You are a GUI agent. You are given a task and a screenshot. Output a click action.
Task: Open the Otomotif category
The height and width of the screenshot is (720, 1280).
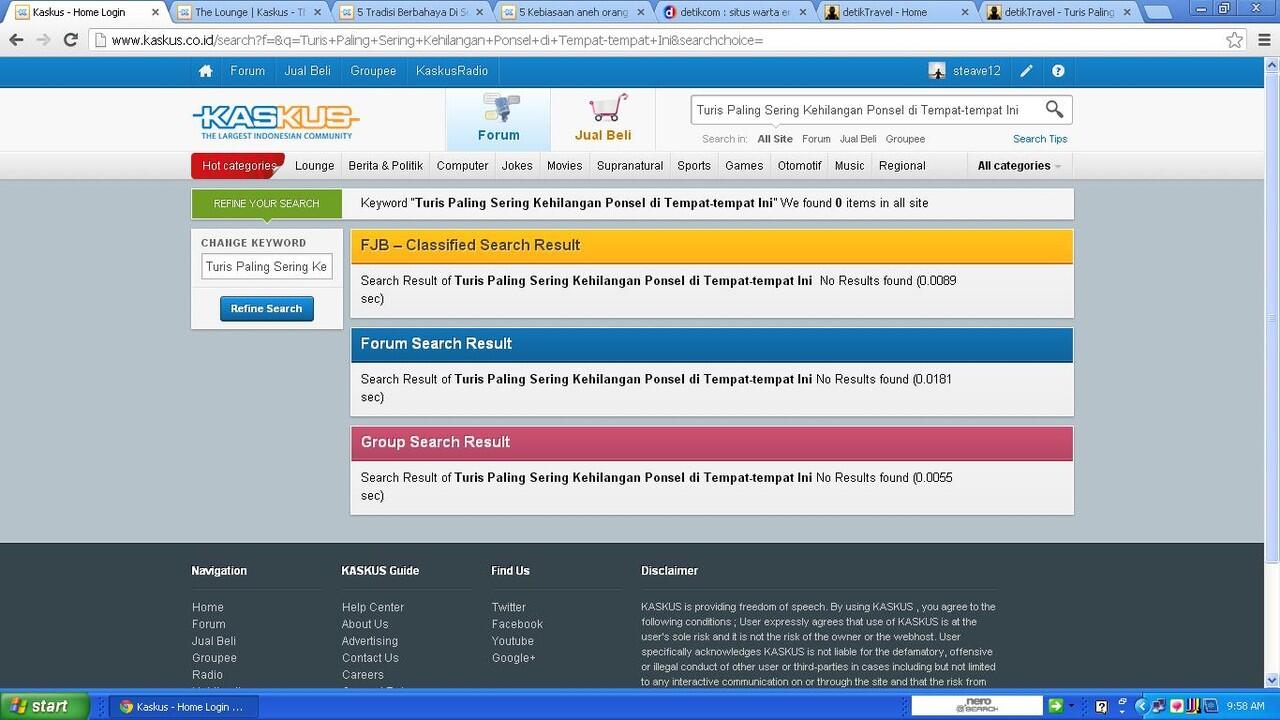799,166
